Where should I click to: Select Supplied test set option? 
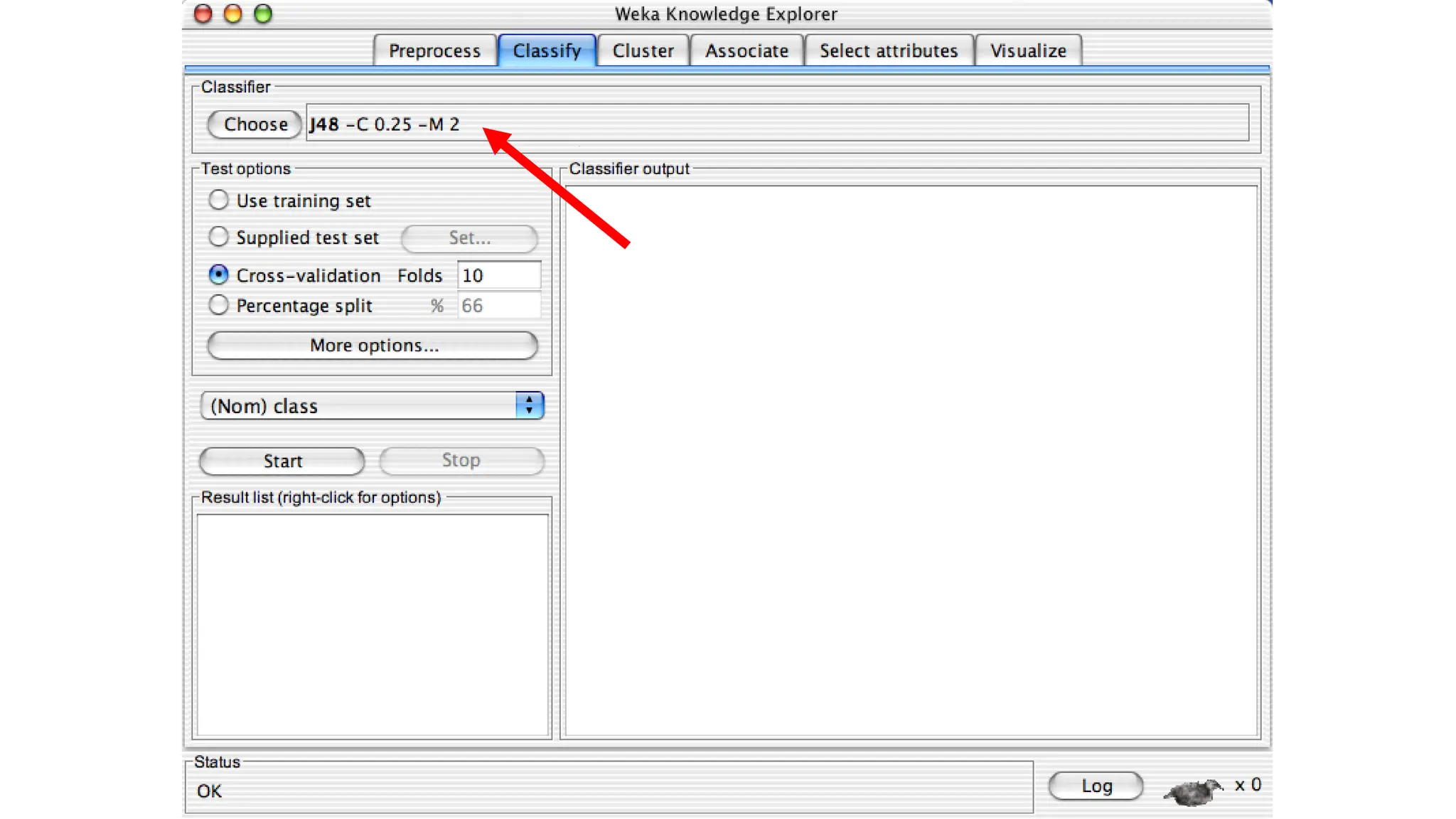[219, 237]
